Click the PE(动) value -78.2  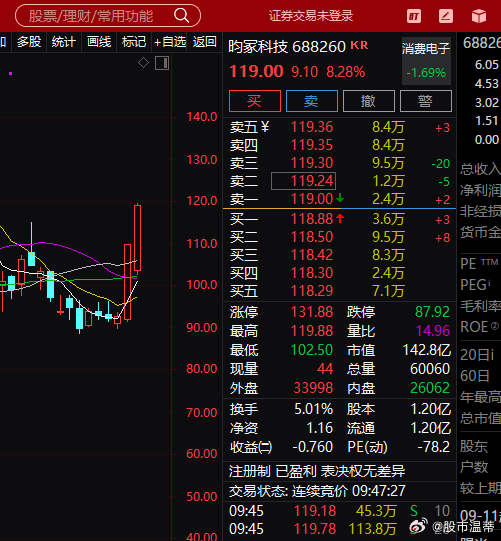[434, 447]
